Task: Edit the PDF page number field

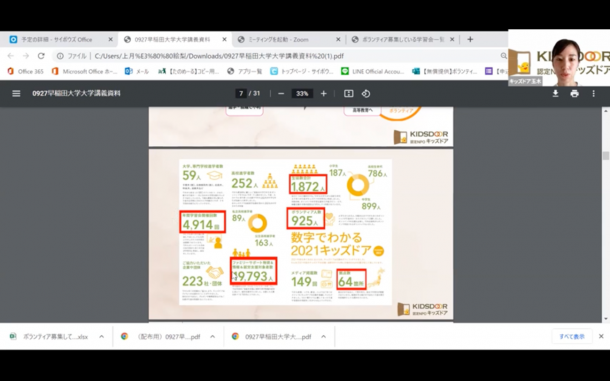Action: pos(241,93)
